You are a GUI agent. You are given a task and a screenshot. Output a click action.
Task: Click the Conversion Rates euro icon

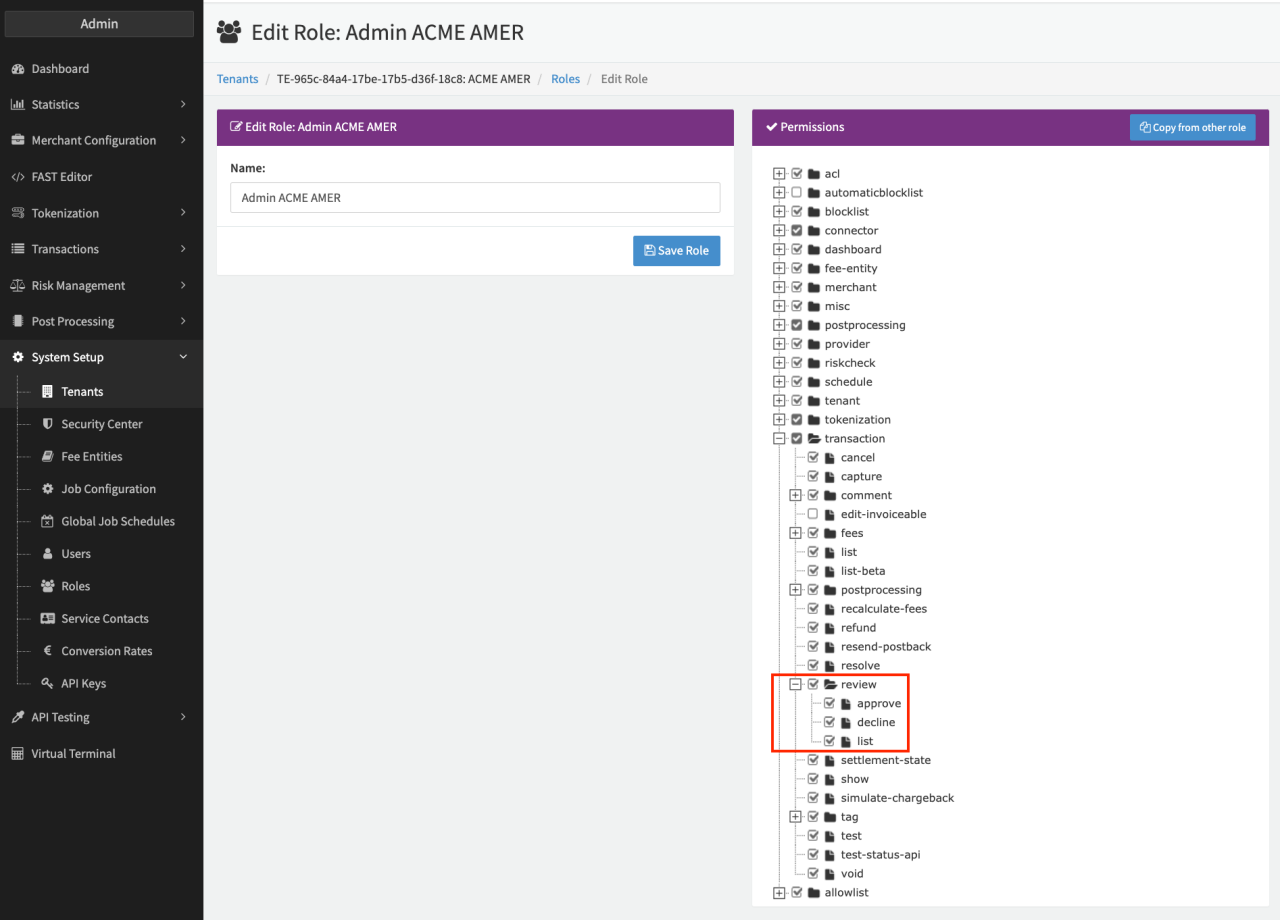[47, 651]
